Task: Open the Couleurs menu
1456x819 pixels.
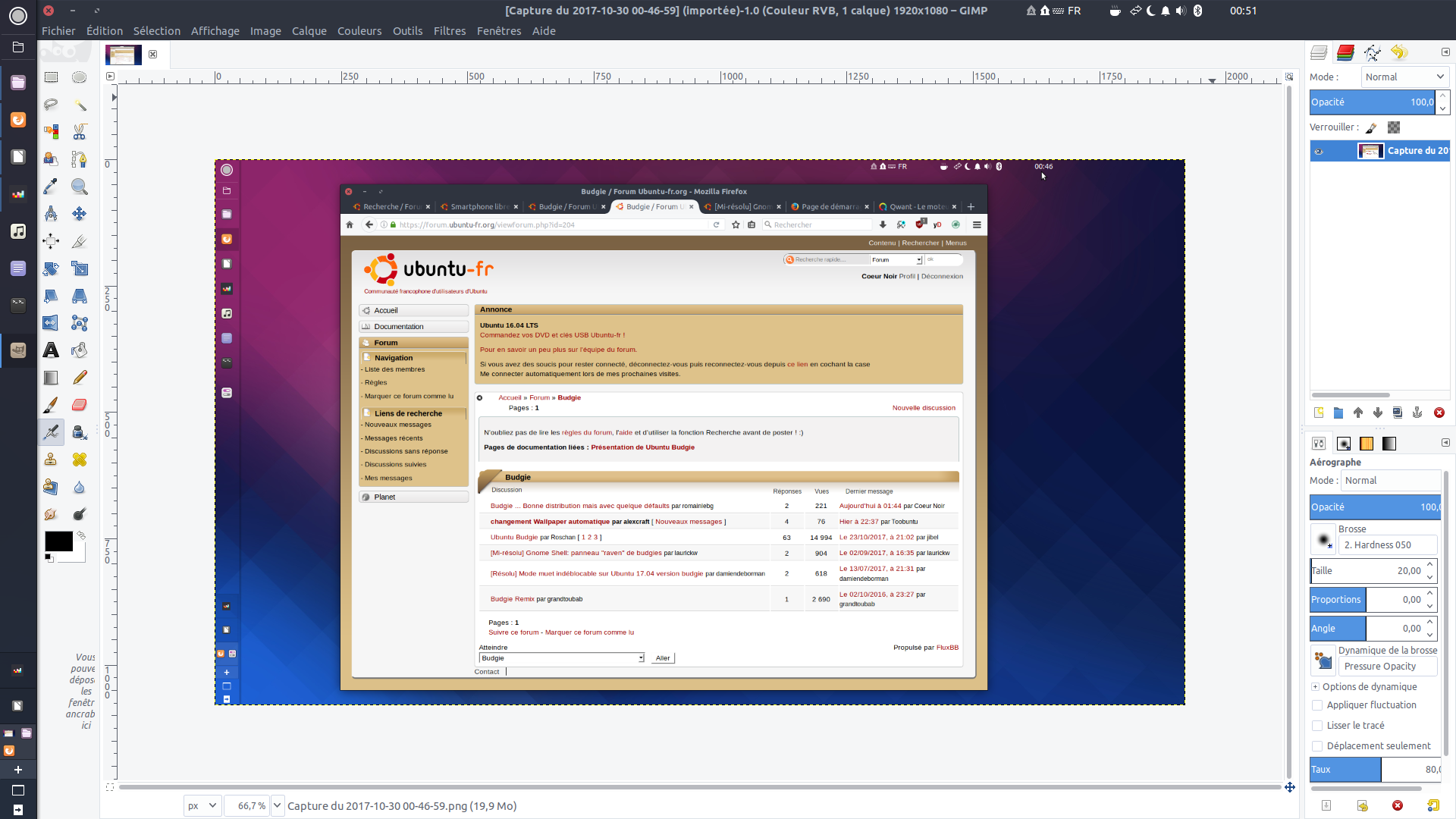Action: coord(359,31)
